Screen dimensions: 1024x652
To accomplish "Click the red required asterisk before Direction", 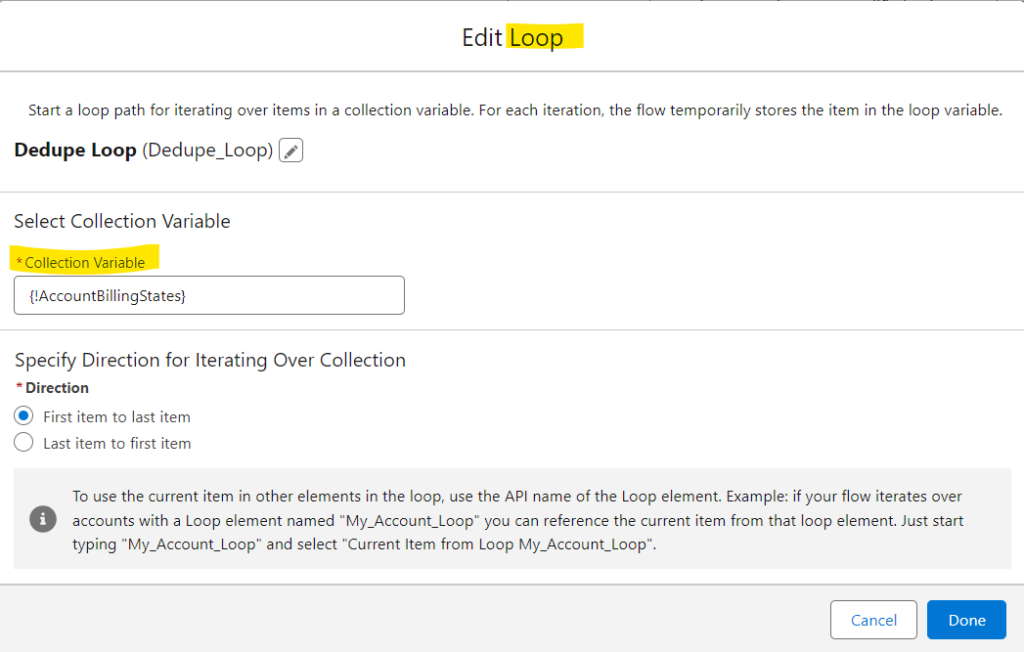I will [19, 387].
